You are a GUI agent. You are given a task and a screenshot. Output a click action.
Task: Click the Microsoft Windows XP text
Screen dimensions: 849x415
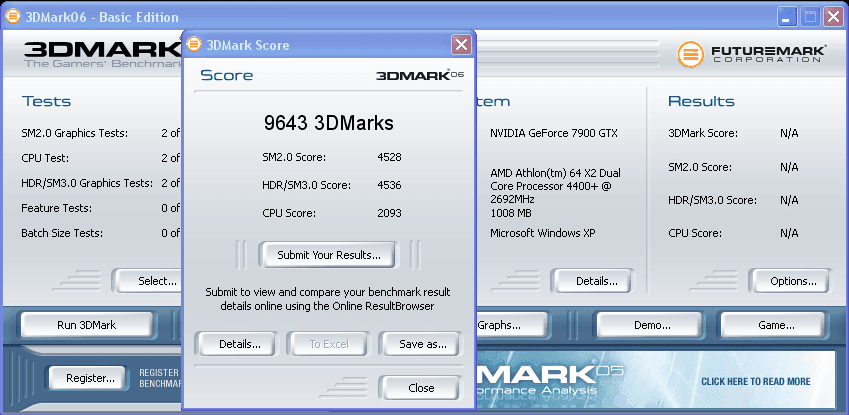(543, 234)
